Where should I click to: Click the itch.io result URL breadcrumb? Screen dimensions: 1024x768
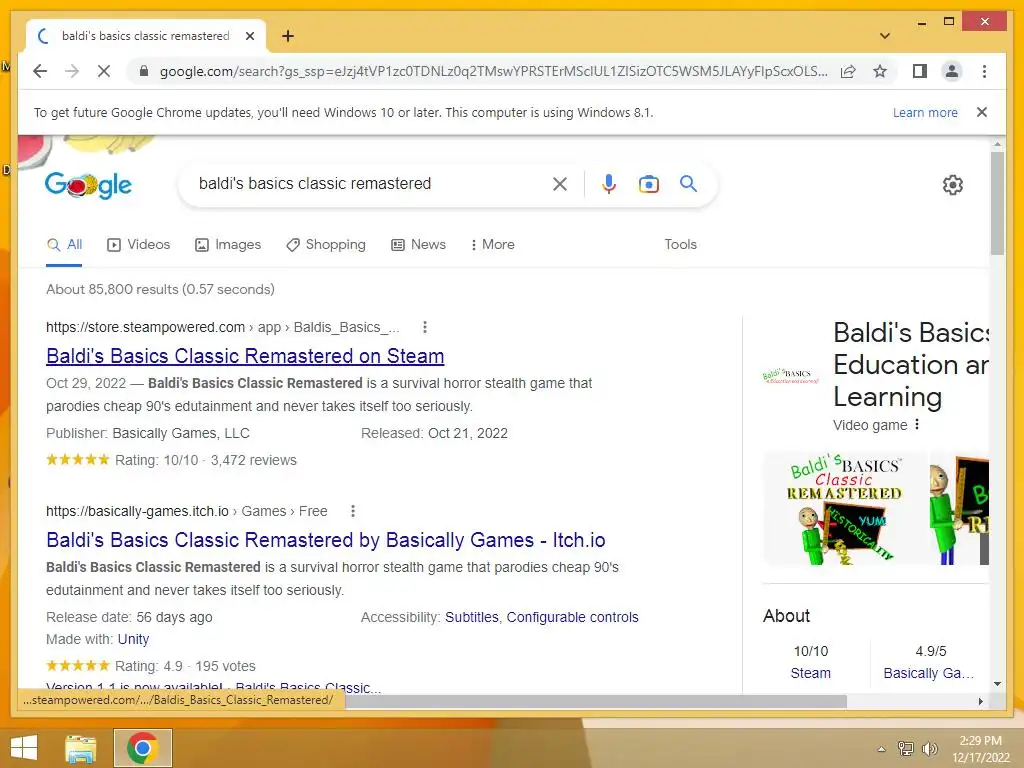(x=187, y=511)
